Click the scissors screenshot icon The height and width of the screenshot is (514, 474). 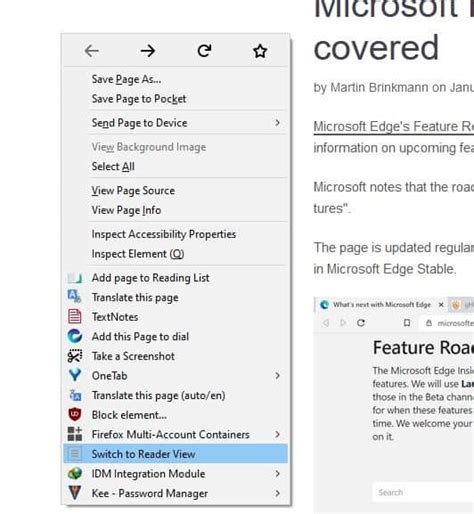(x=75, y=356)
